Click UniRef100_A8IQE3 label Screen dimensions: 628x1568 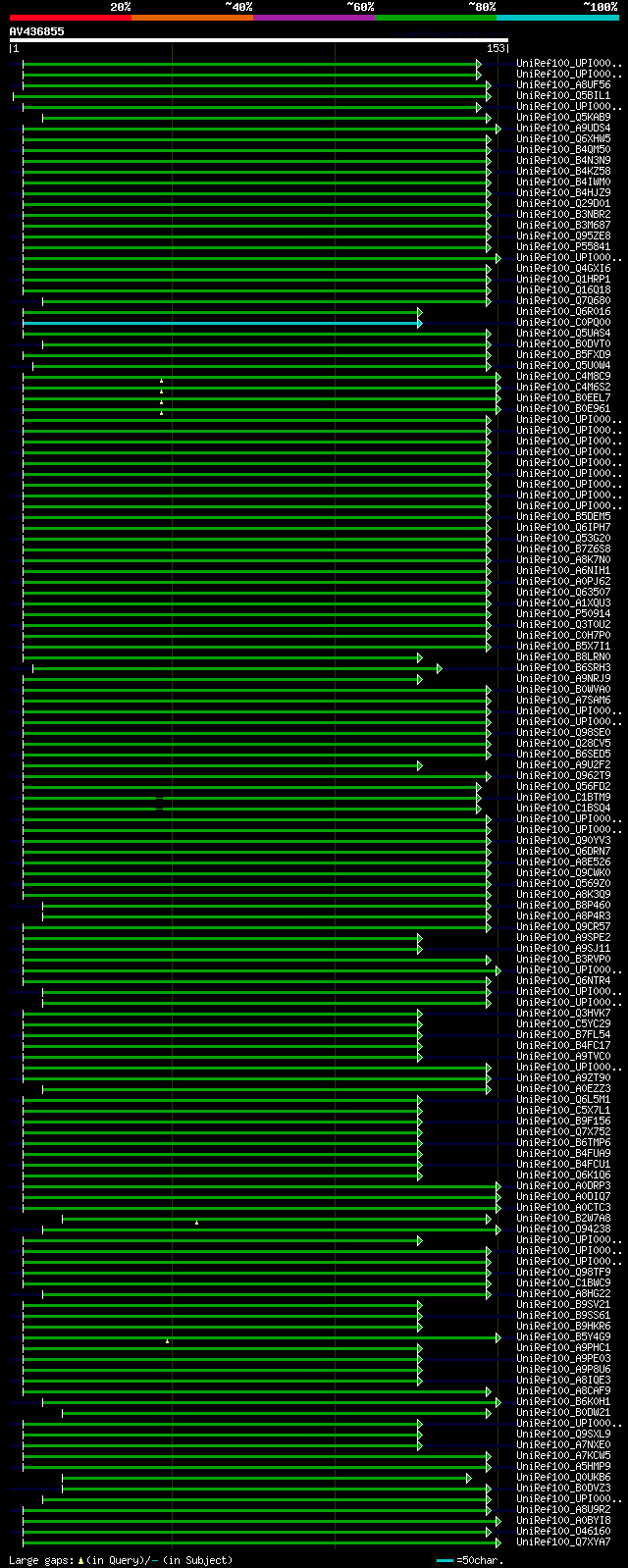click(563, 1381)
